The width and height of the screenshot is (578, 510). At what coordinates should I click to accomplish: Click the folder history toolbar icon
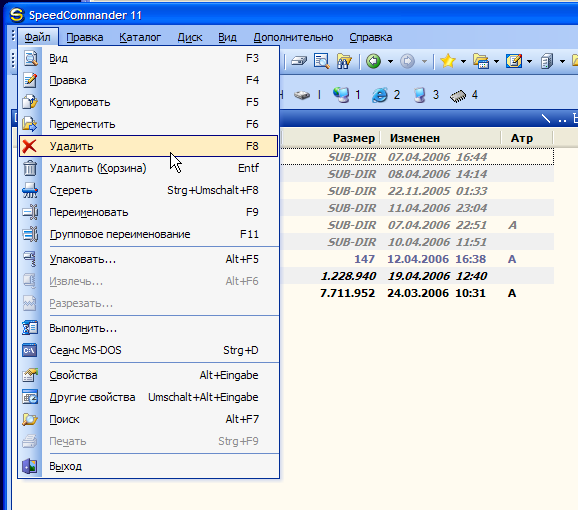pyautogui.click(x=481, y=61)
